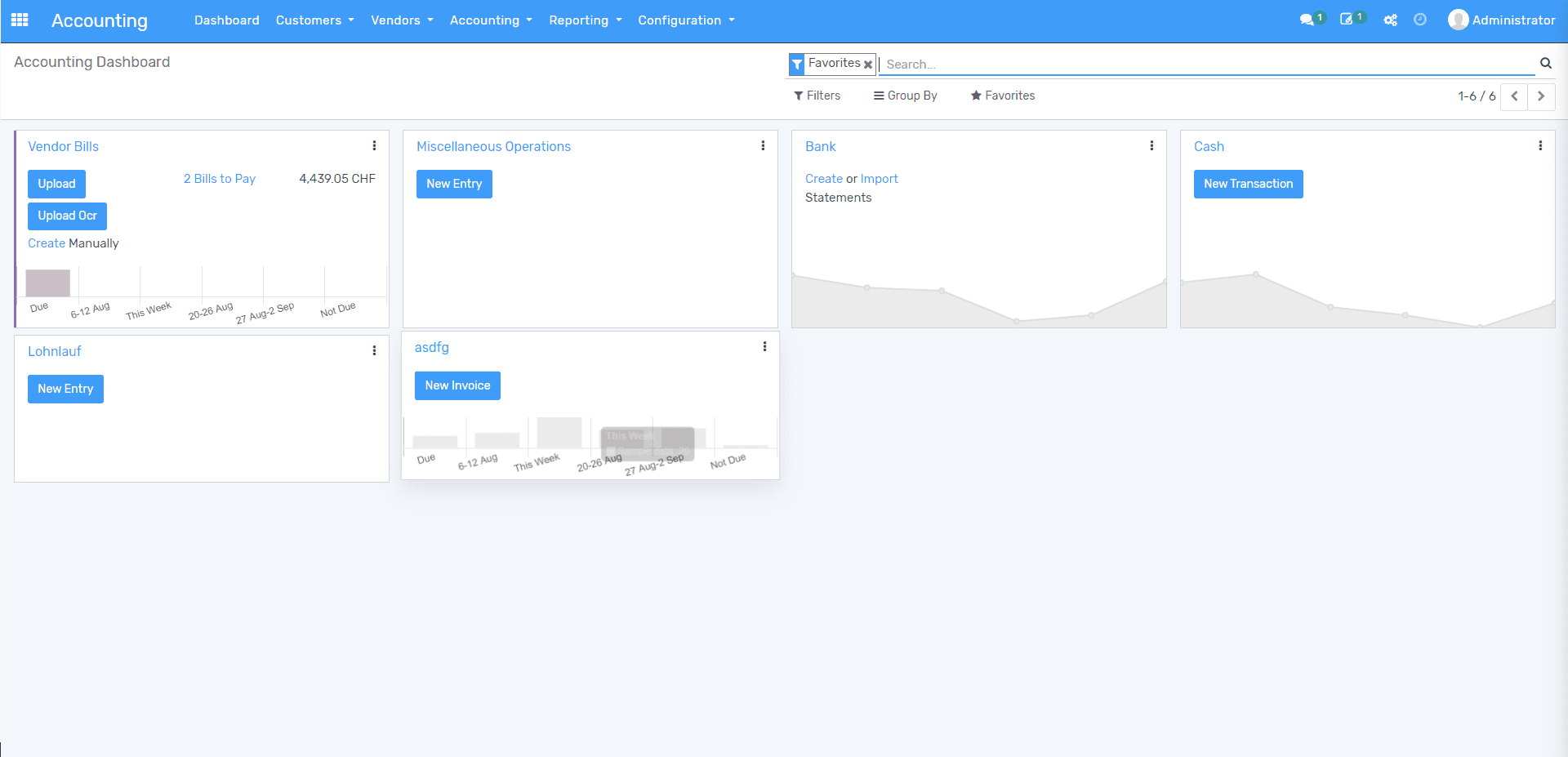1568x757 pixels.
Task: Open Bank card three-dot menu
Action: point(1151,146)
